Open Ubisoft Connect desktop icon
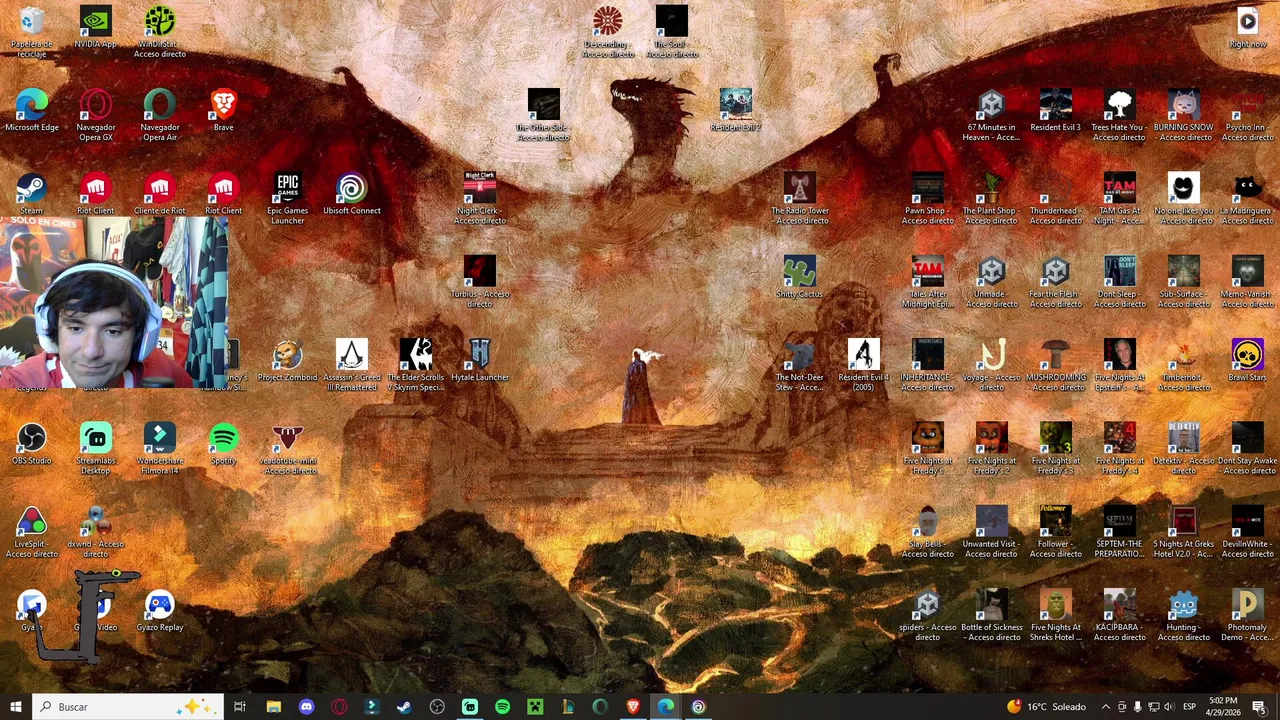1280x720 pixels. click(351, 194)
